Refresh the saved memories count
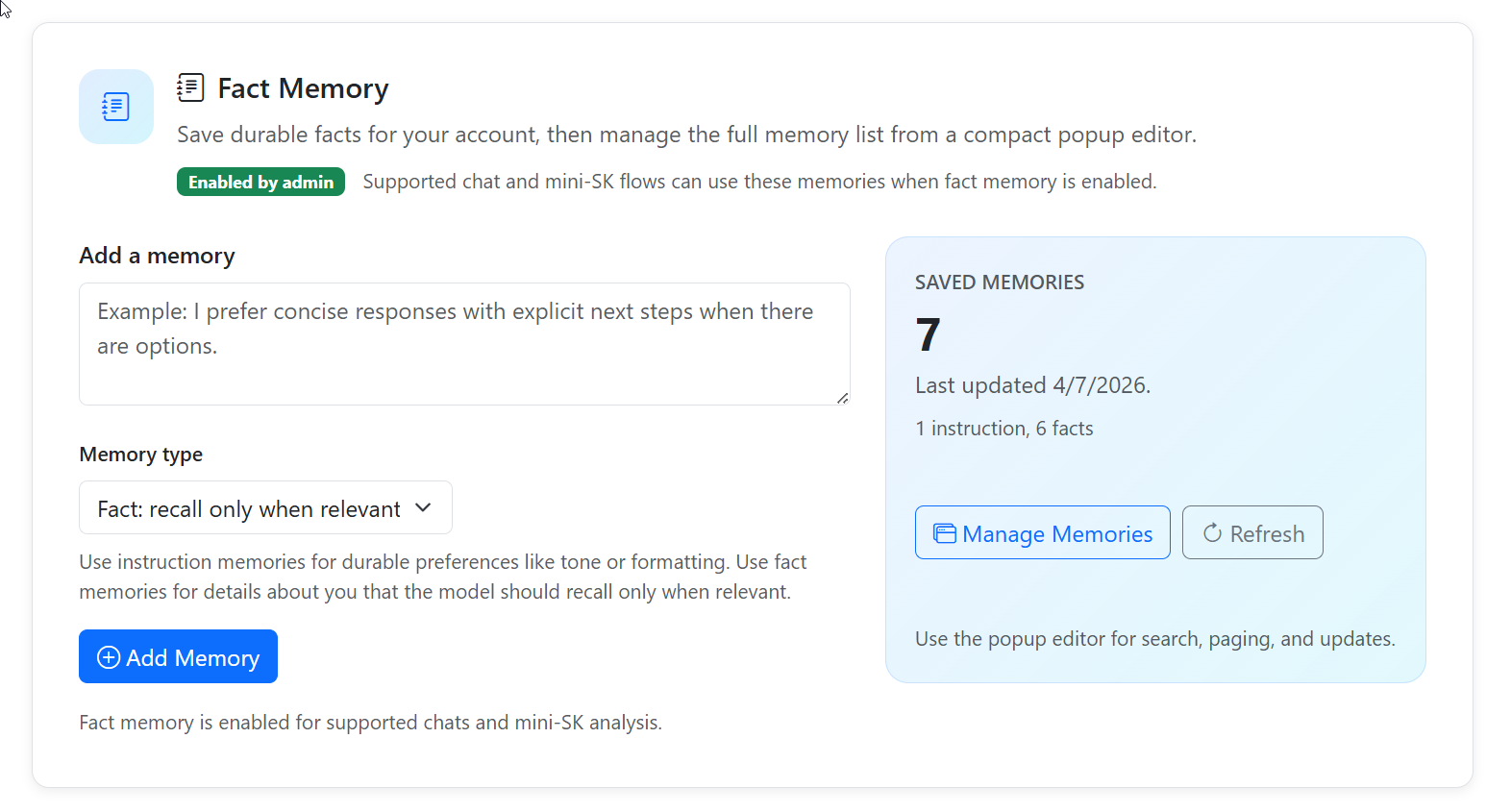The height and width of the screenshot is (812, 1511). (1252, 532)
